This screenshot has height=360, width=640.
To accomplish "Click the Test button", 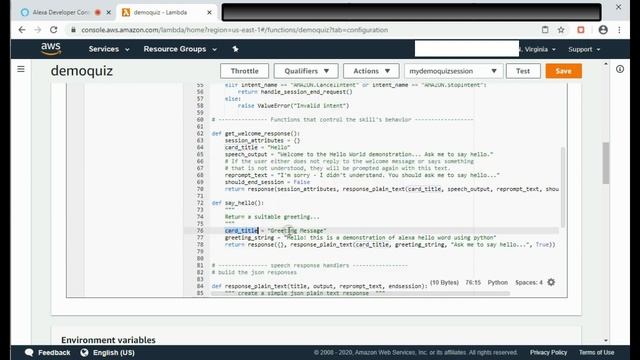I will (x=523, y=71).
